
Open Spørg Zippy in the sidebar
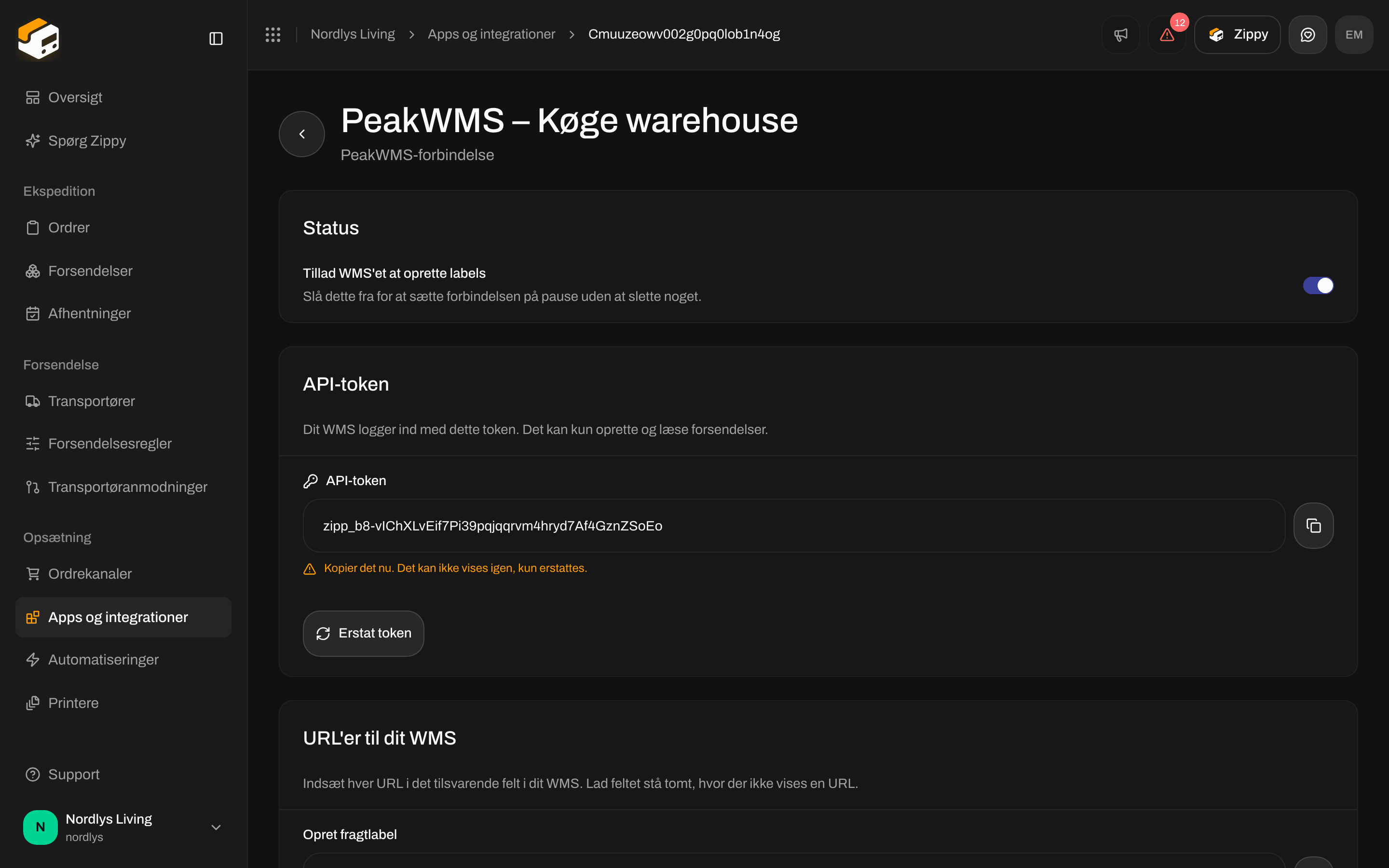click(123, 141)
